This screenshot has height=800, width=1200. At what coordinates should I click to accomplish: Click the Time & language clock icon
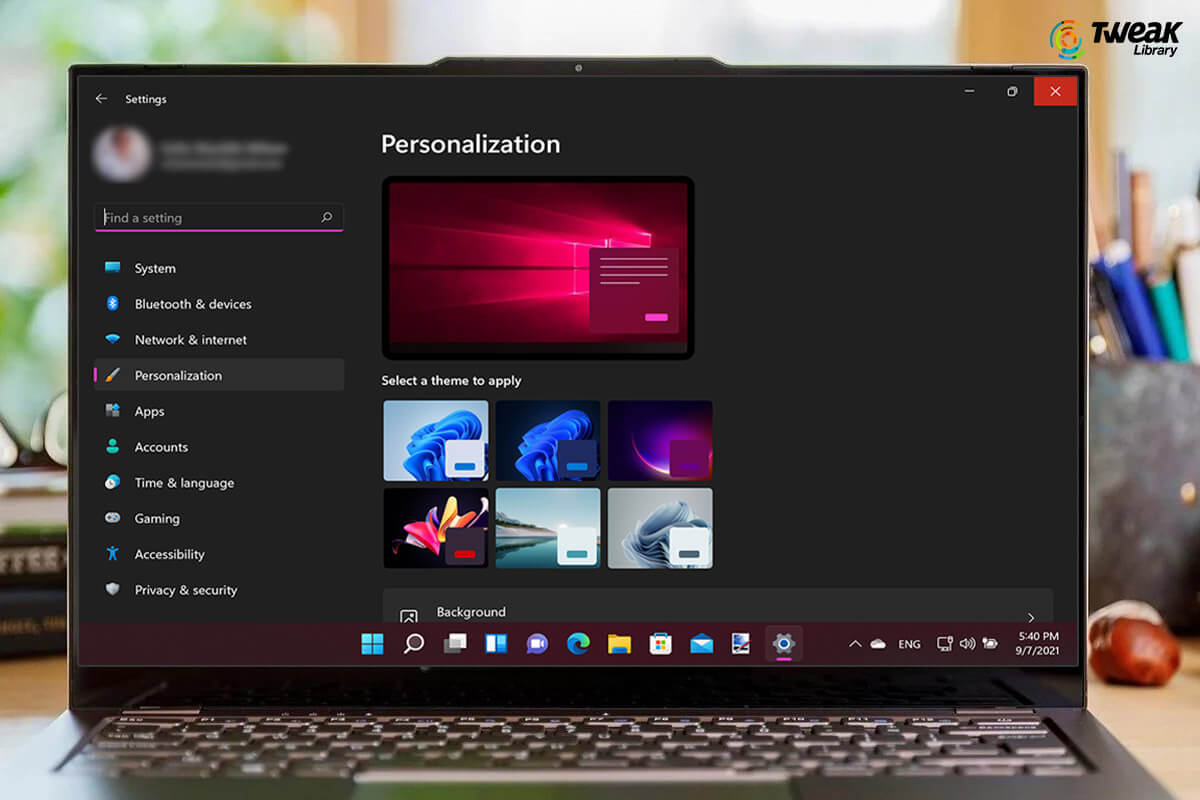(x=114, y=483)
